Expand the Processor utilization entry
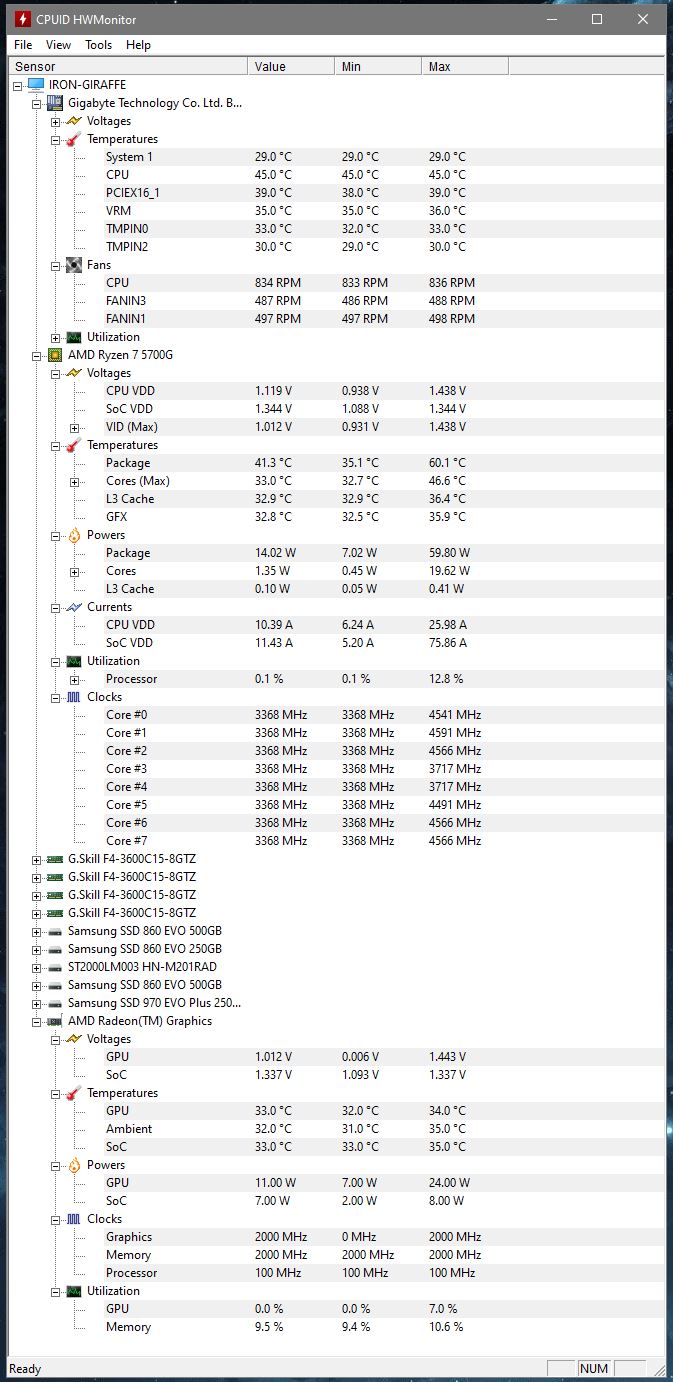Viewport: 673px width, 1382px height. pyautogui.click(x=74, y=679)
